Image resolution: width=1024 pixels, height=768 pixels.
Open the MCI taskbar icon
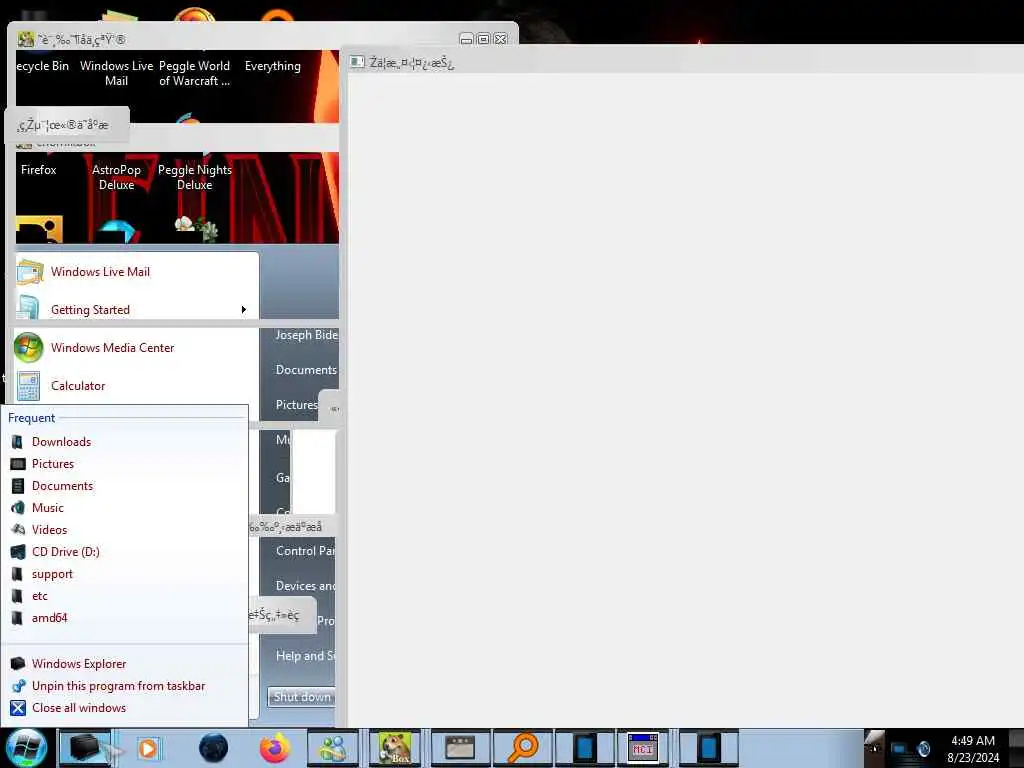[643, 748]
